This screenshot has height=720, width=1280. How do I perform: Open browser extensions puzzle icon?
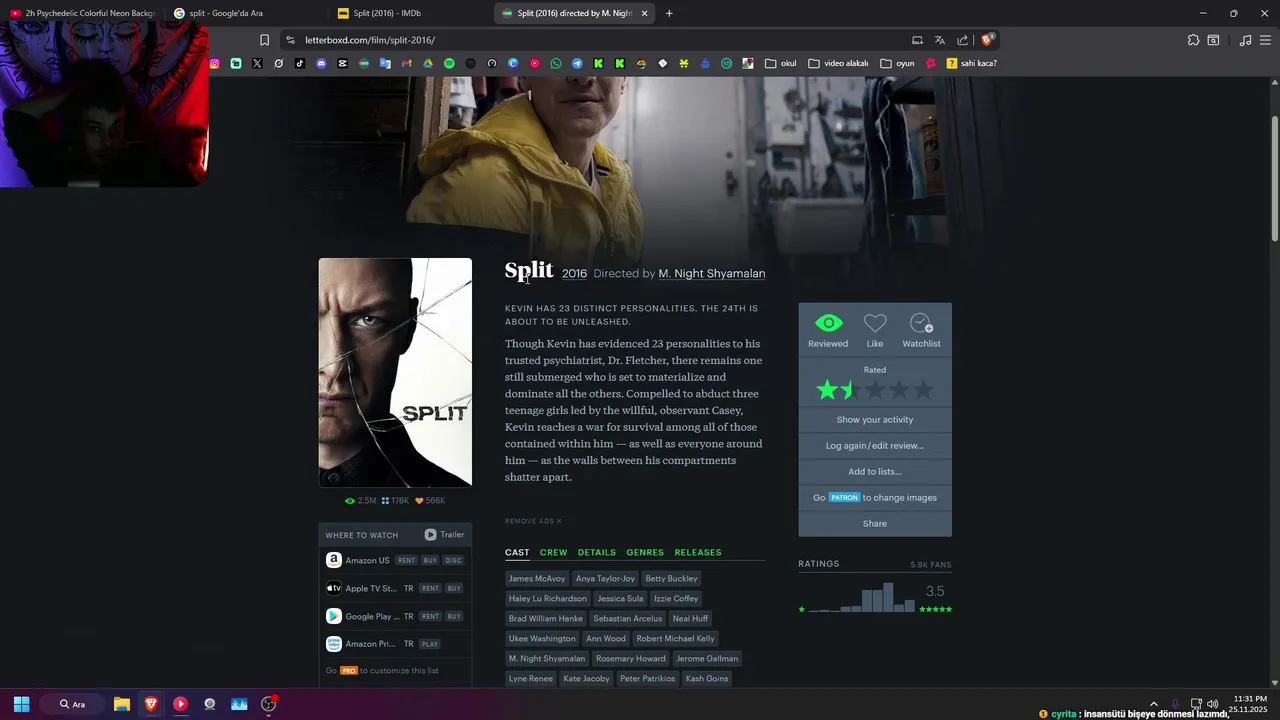(1193, 40)
